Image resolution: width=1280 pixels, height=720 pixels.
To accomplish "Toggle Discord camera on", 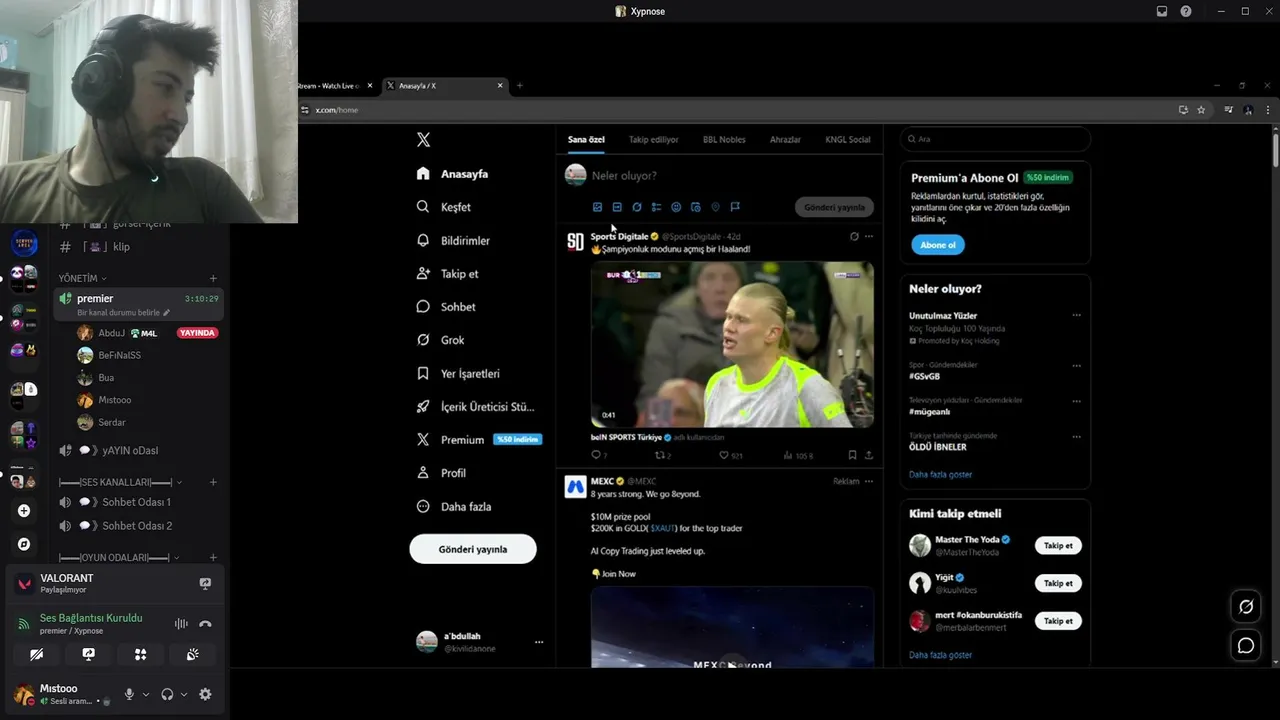I will click(x=37, y=654).
